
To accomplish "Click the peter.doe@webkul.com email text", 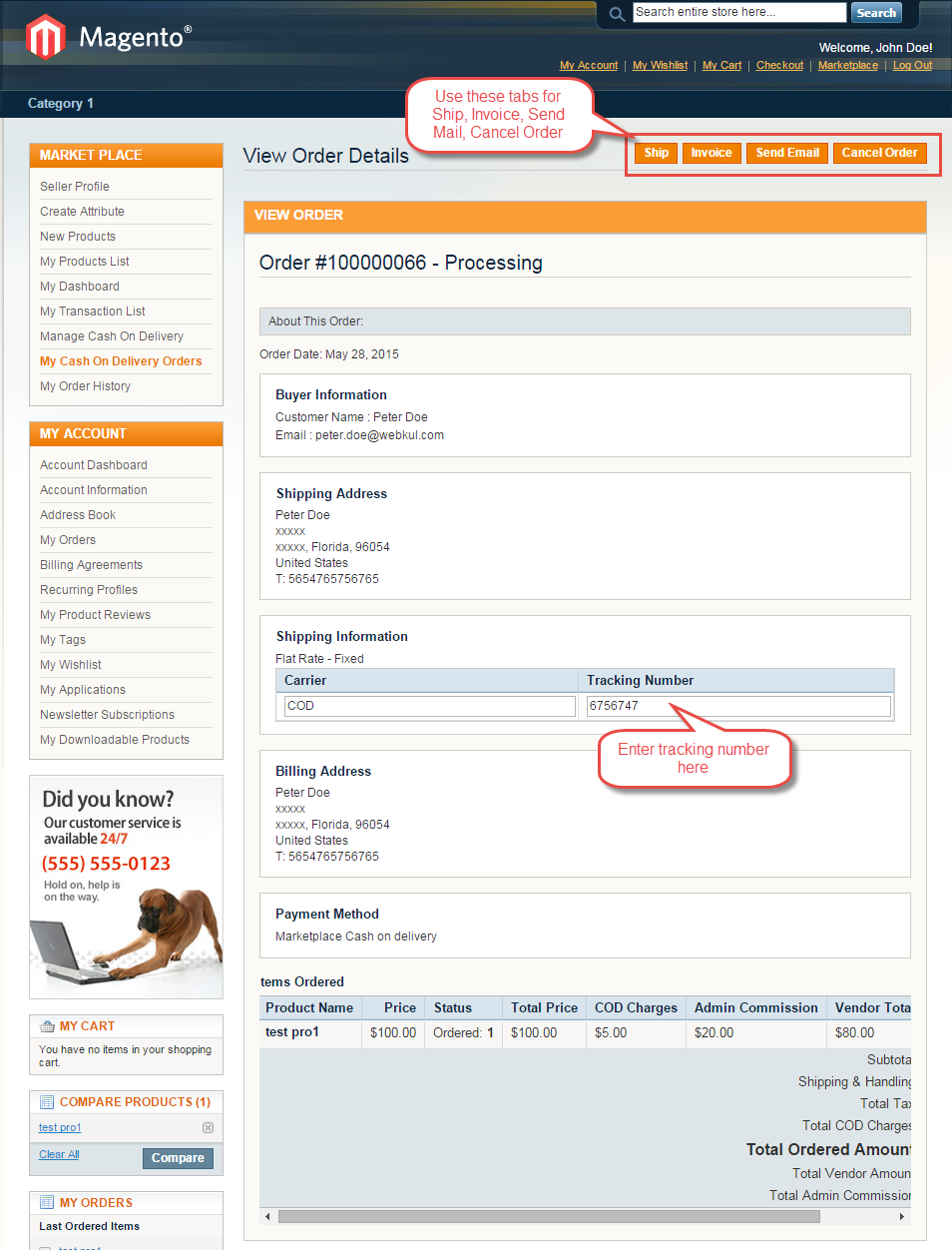I will (x=379, y=435).
